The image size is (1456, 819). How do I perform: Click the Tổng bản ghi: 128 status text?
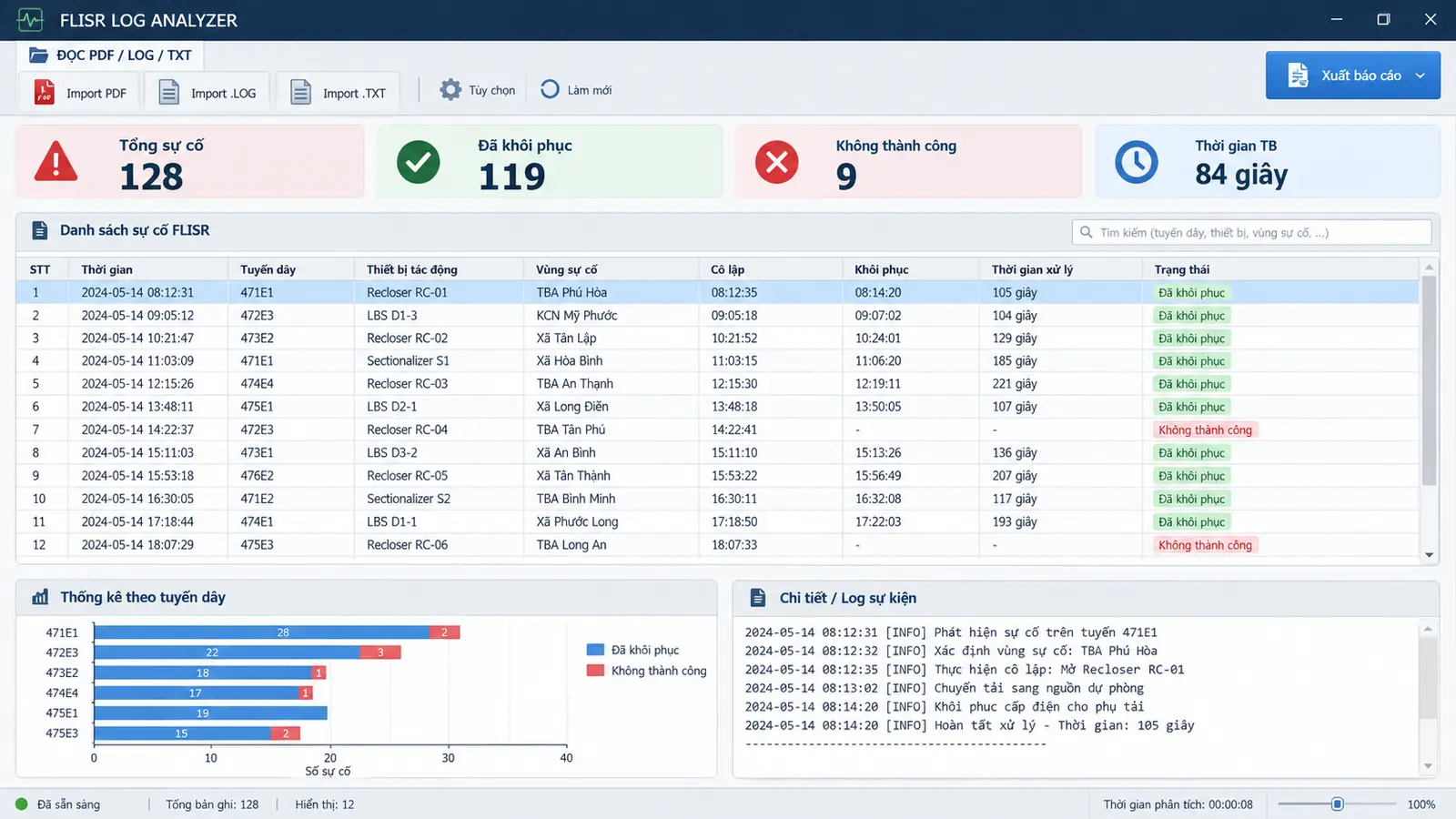[212, 804]
